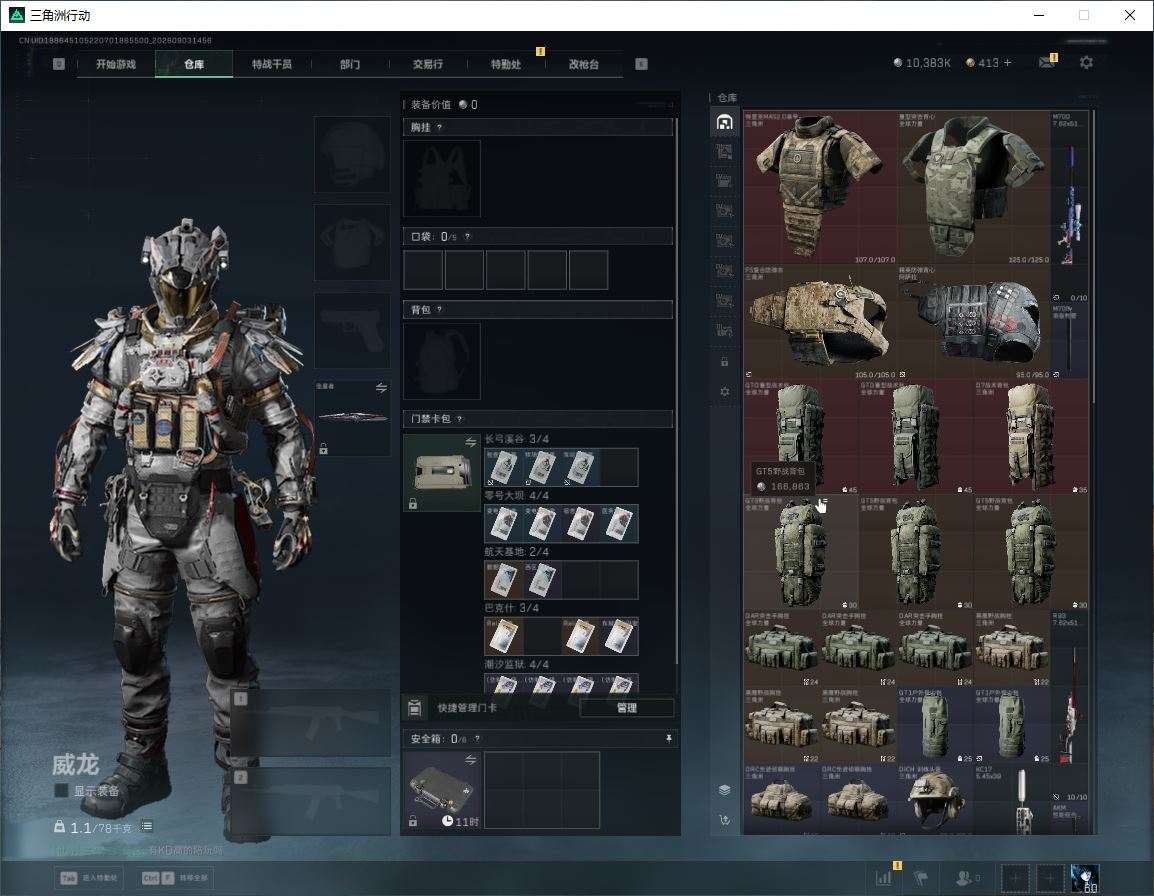Pin the 安全箱 section with the pin icon

pos(668,738)
